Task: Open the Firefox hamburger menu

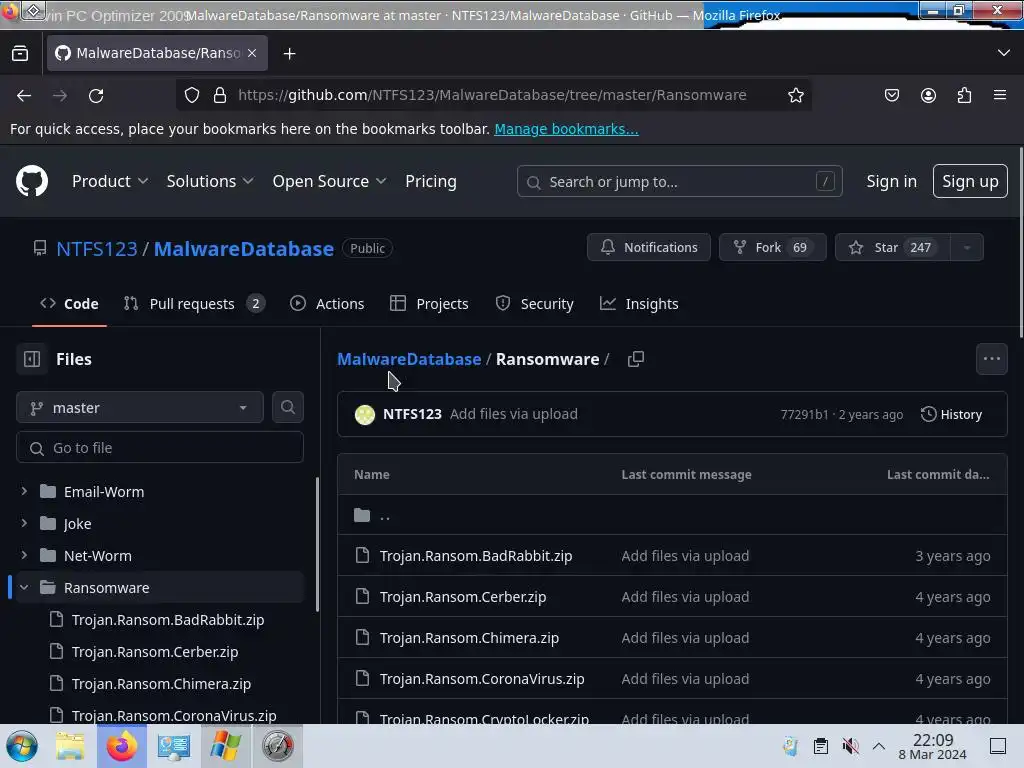Action: point(1000,95)
